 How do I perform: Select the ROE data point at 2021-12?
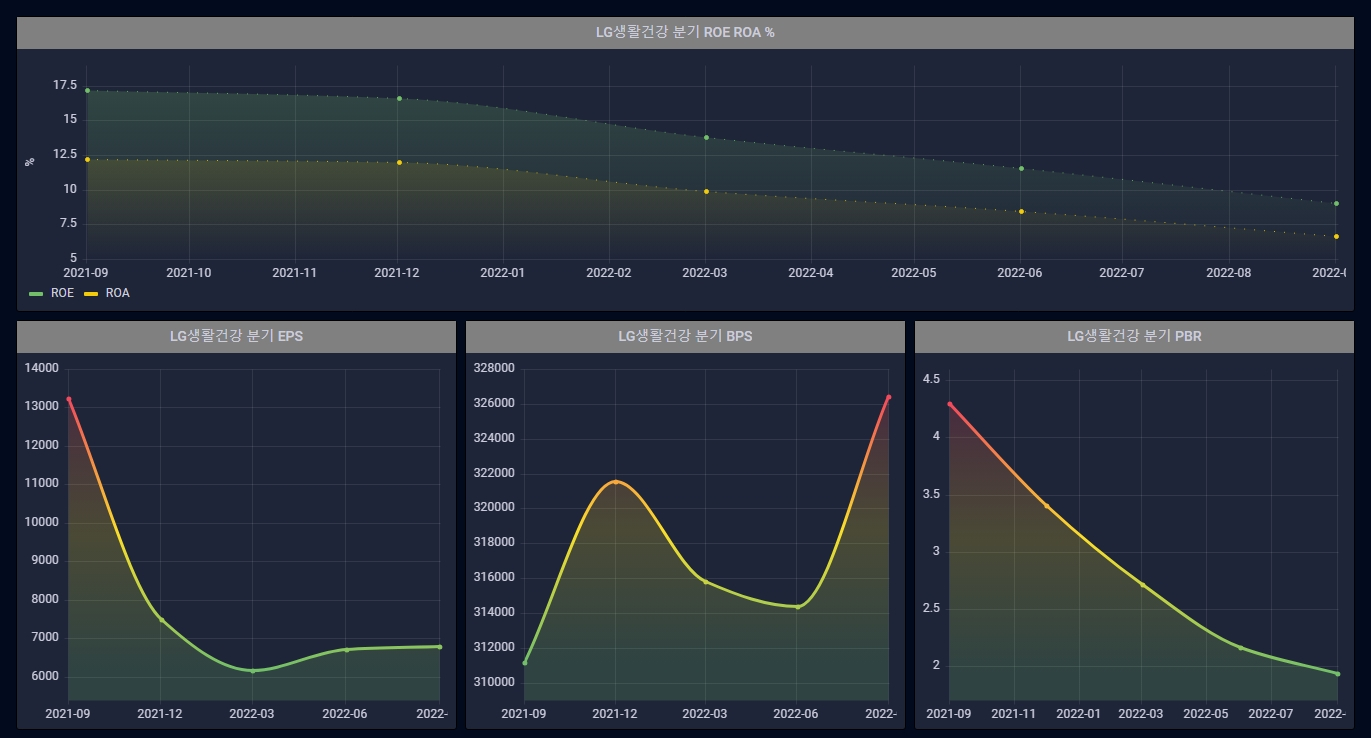pyautogui.click(x=399, y=98)
